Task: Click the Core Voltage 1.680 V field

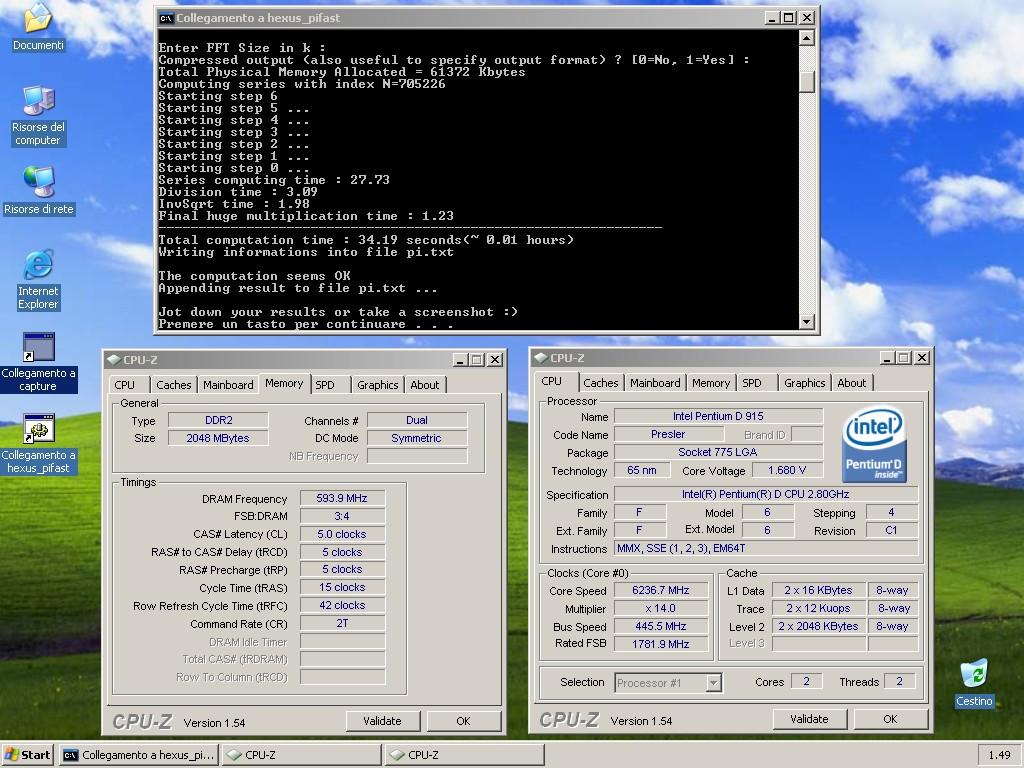Action: tap(787, 470)
